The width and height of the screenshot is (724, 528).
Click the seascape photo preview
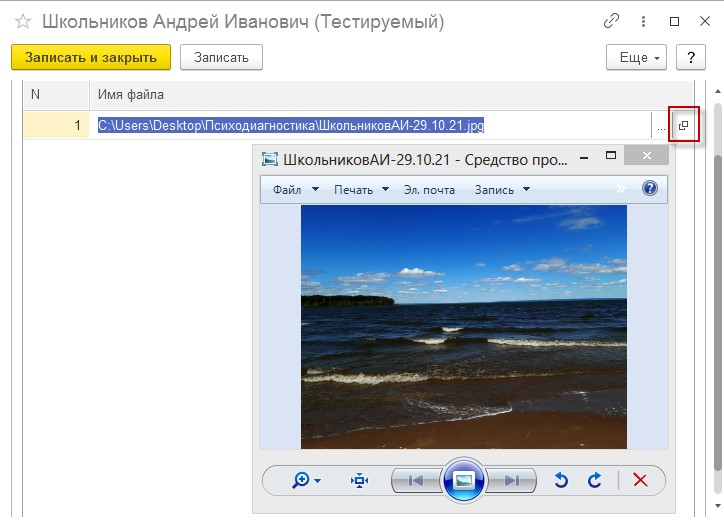tap(464, 327)
